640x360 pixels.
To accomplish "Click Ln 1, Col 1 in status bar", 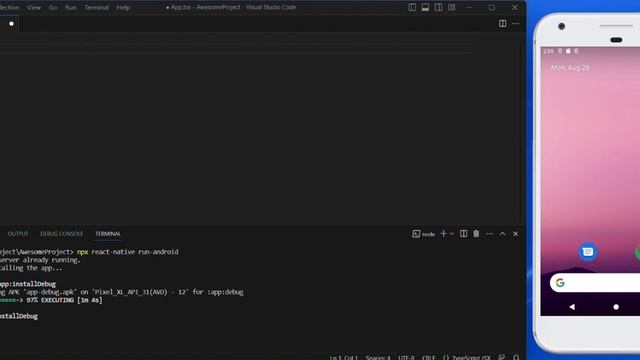I will coord(344,358).
